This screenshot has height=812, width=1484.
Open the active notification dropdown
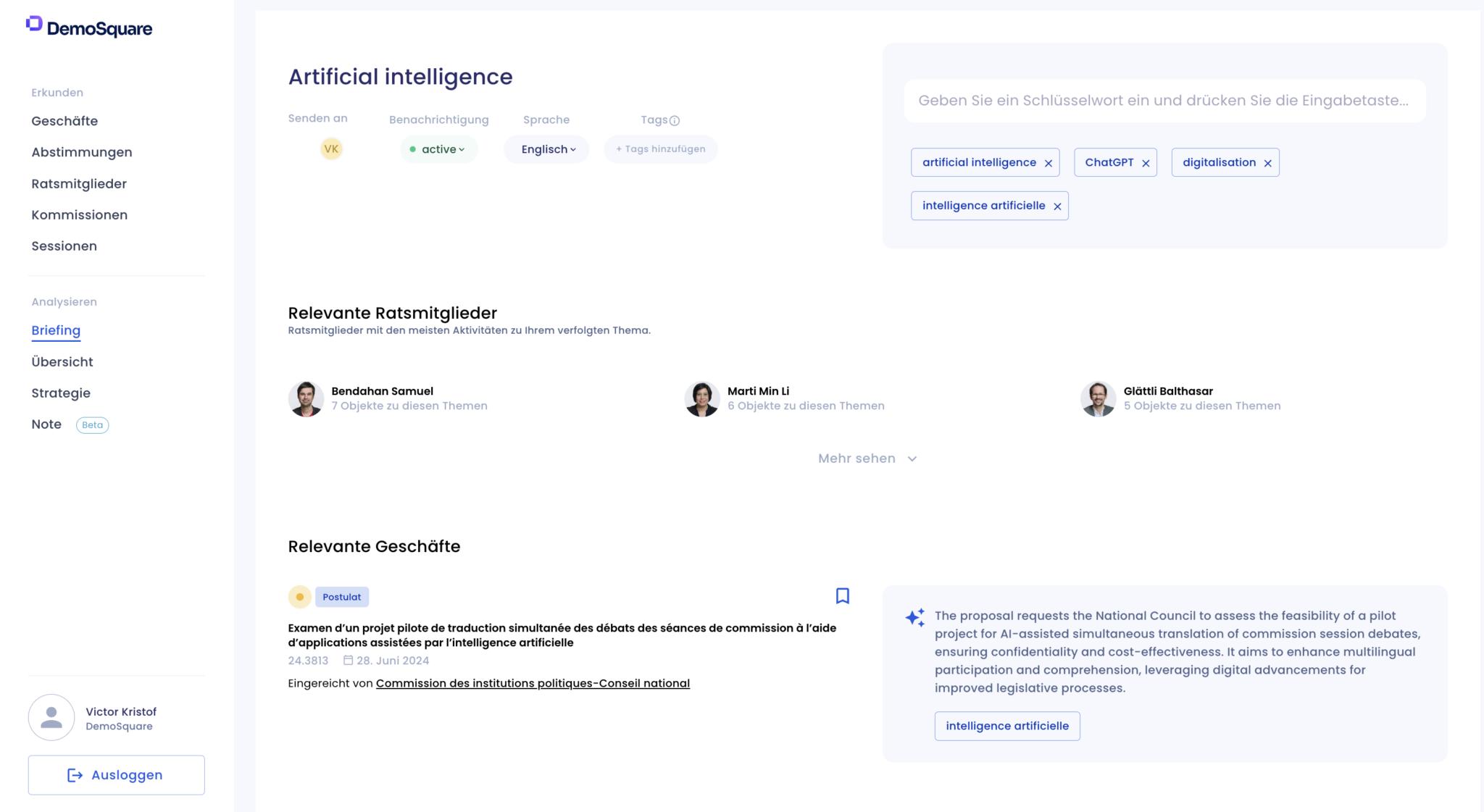click(438, 149)
